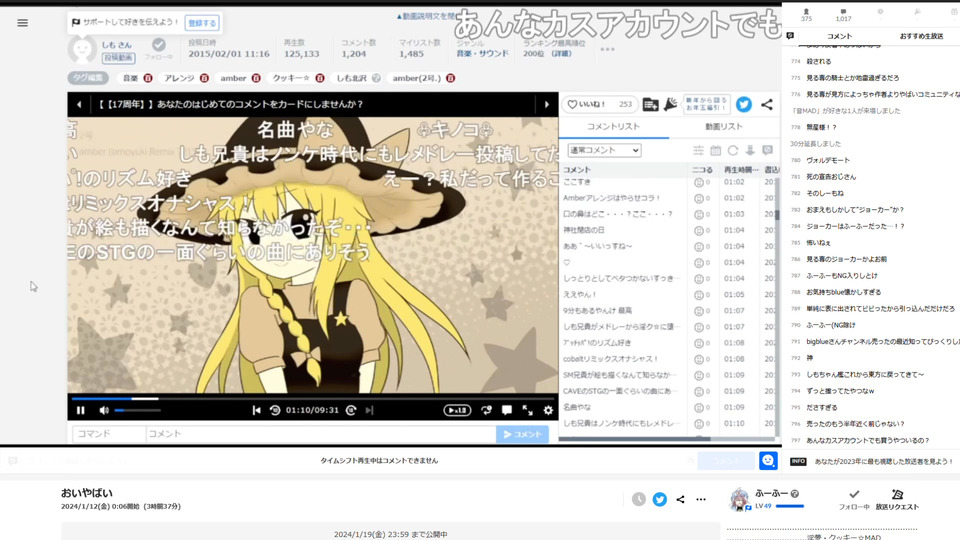Seek on the video progress bar
Viewport: 960px width, 540px height.
point(312,399)
